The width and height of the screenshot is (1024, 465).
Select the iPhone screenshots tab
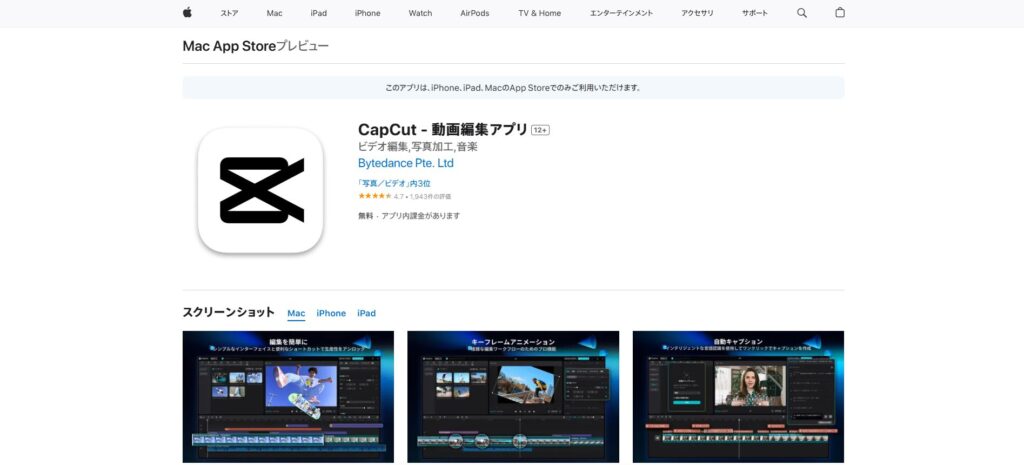pos(331,313)
